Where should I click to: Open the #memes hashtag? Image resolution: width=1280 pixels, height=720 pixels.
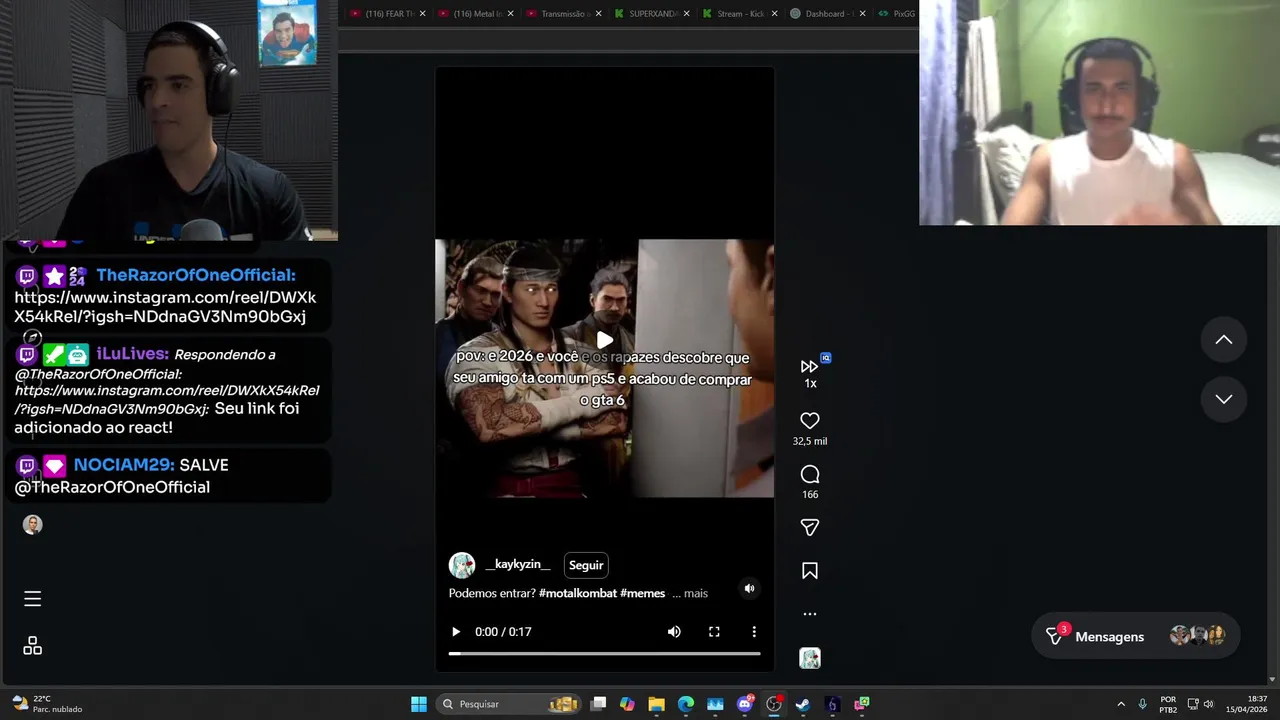642,594
